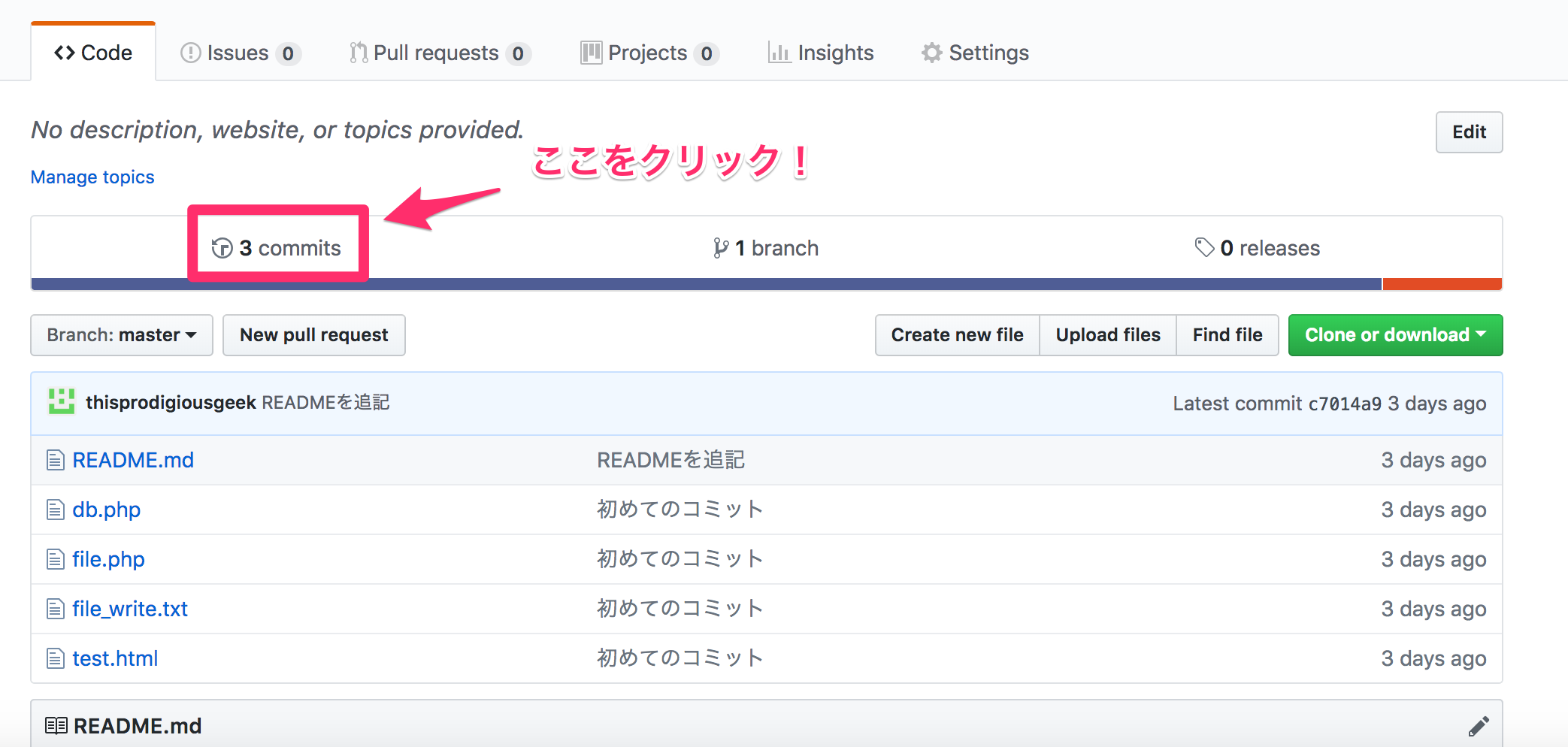1568x747 pixels.
Task: Click the thisprodigiousgeek avatar image
Action: click(x=62, y=401)
